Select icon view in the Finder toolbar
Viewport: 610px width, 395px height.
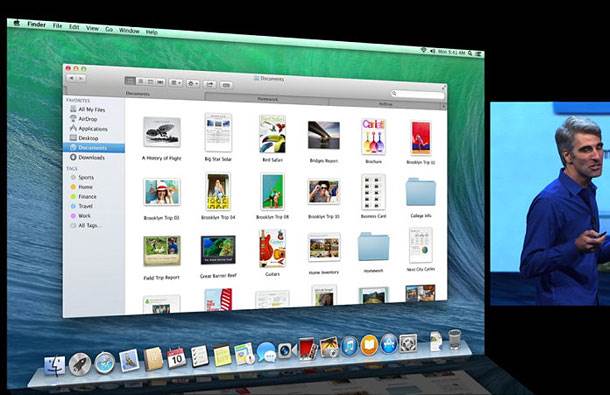pos(130,81)
